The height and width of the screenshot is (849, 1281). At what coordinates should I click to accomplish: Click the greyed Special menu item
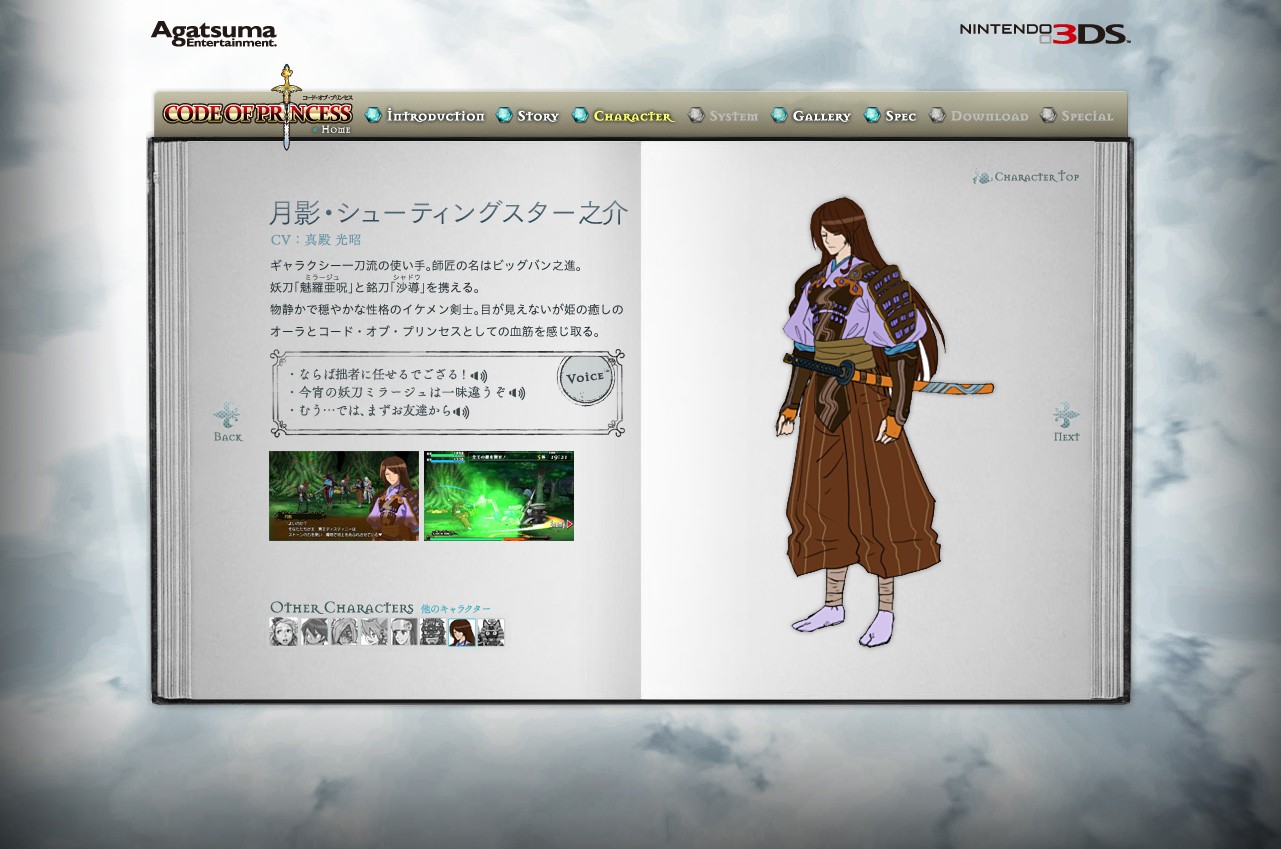[1077, 116]
